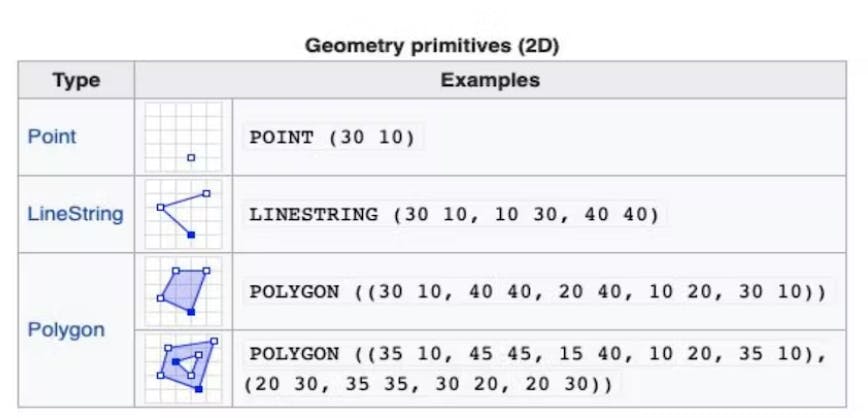The height and width of the screenshot is (418, 868).
Task: Click the hollow top-right vertex of LineString diagram
Action: pyautogui.click(x=207, y=193)
